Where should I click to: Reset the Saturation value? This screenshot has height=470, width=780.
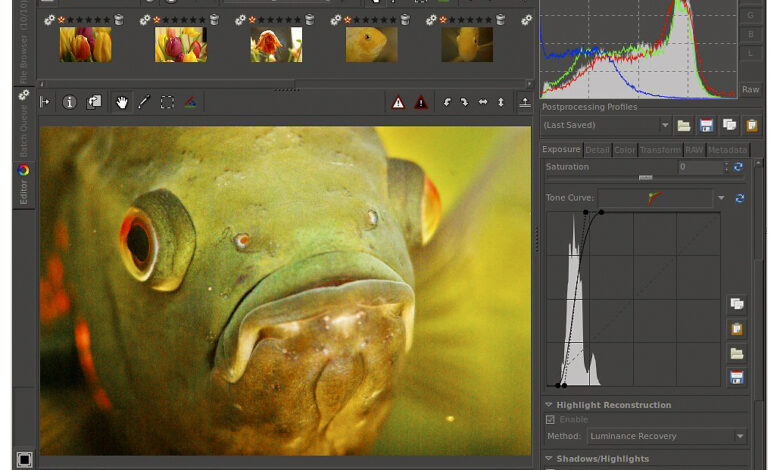pyautogui.click(x=739, y=168)
